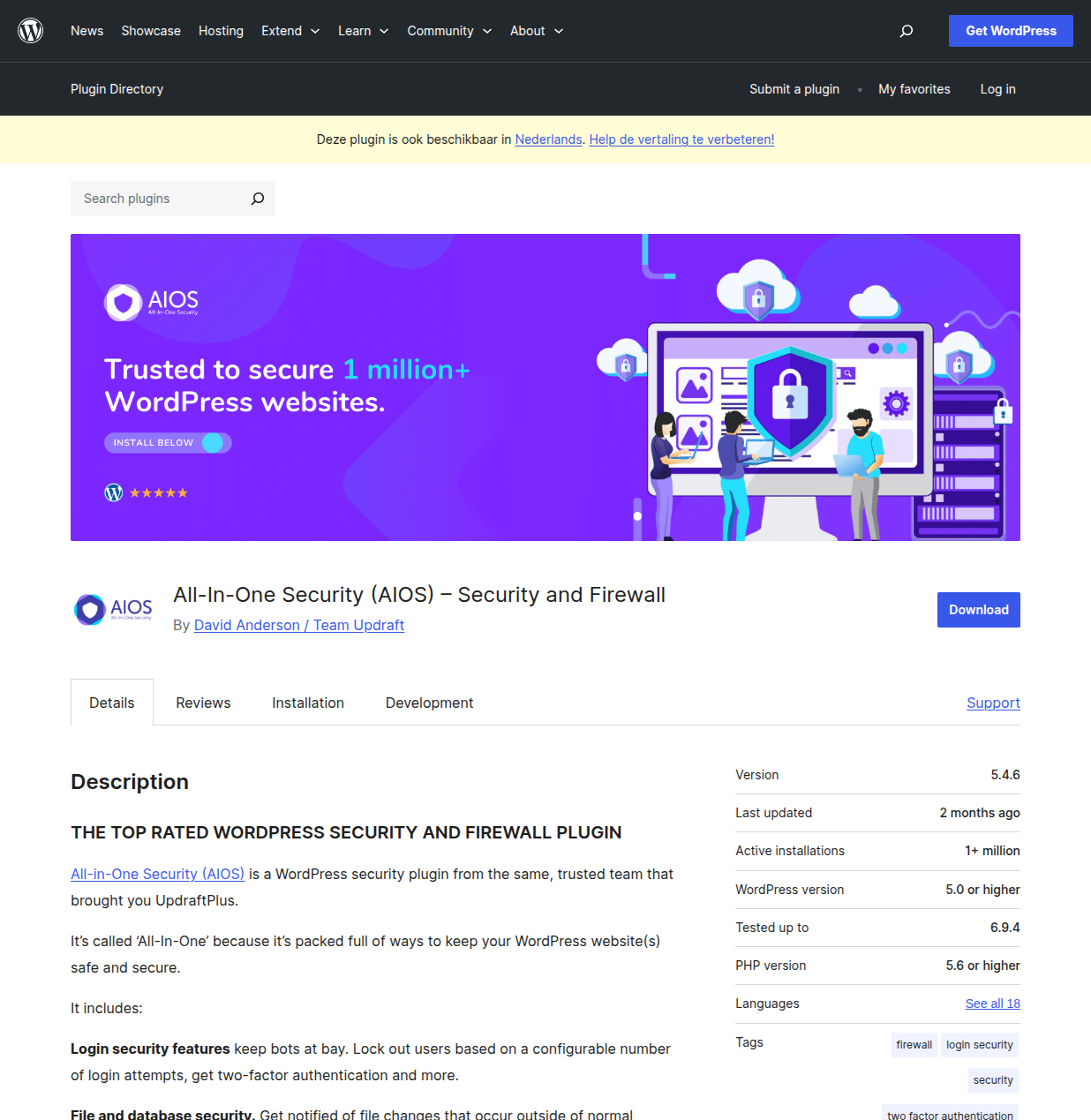The height and width of the screenshot is (1120, 1091).
Task: Select the Development tab
Action: coord(429,702)
